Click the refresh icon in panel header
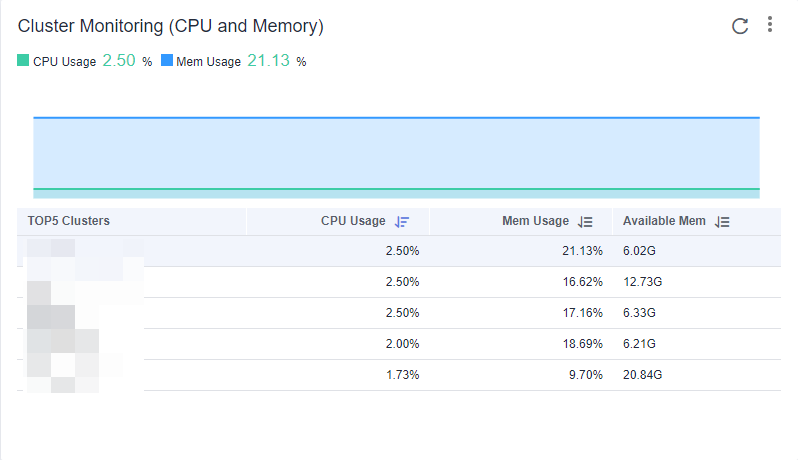The height and width of the screenshot is (460, 798). [x=740, y=26]
